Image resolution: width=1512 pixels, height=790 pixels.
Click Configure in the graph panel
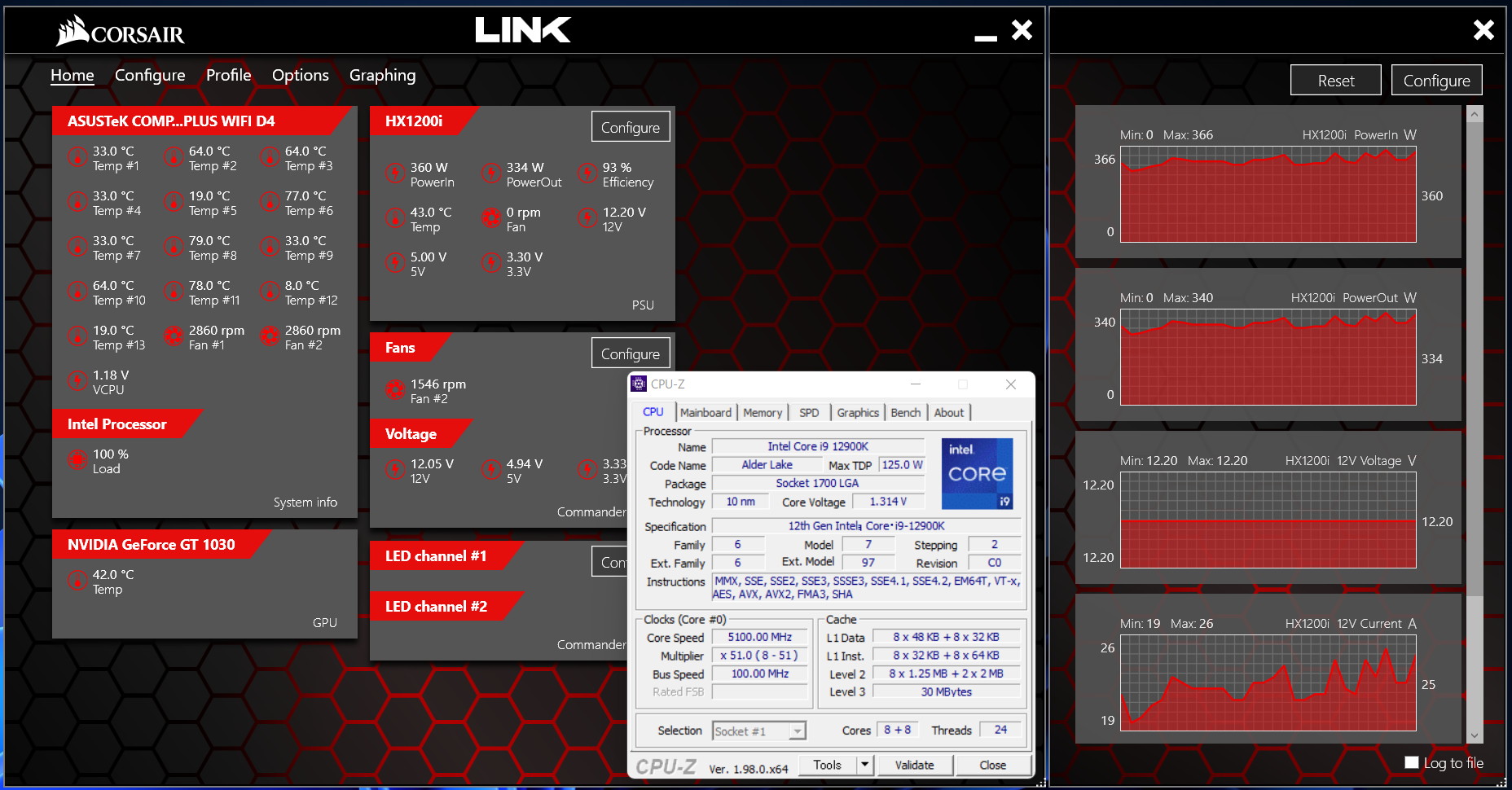click(x=1437, y=80)
